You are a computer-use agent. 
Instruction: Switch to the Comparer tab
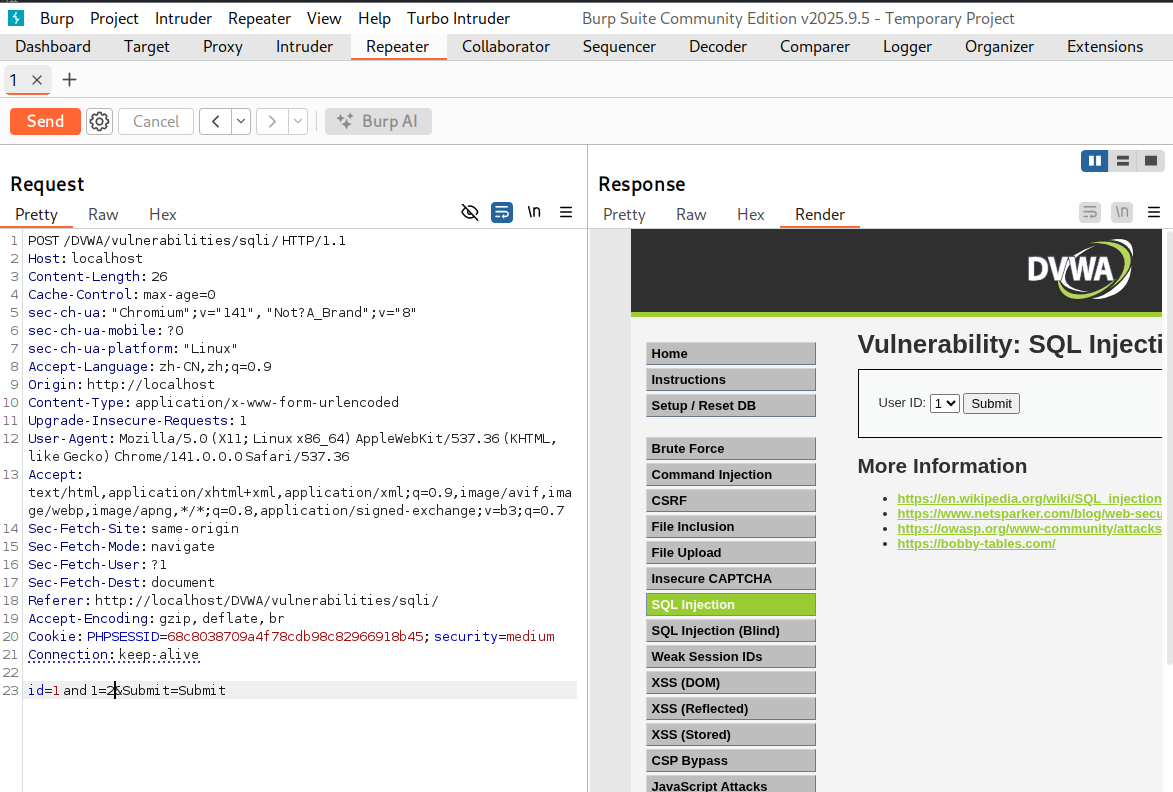coord(815,46)
